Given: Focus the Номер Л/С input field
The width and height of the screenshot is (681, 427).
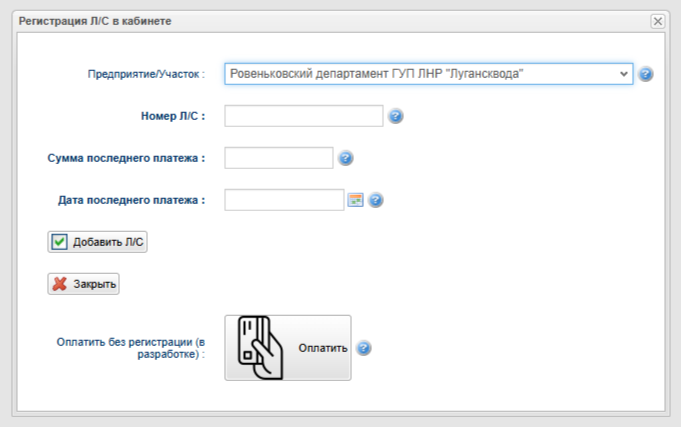Looking at the screenshot, I should pos(304,117).
